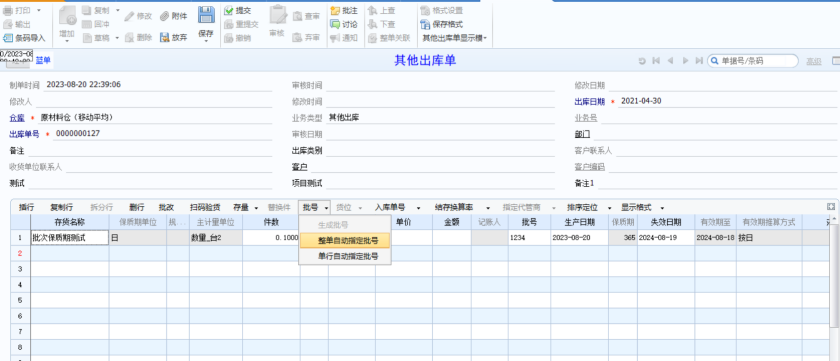The height and width of the screenshot is (361, 840).
Task: Click the 单据号/条码 search field
Action: click(753, 61)
